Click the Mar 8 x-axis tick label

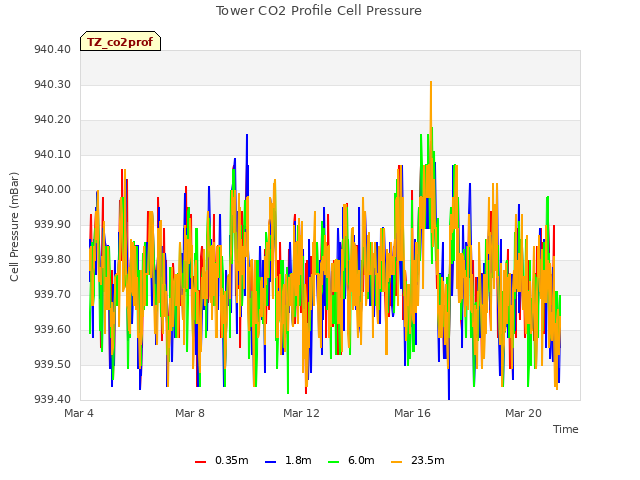pos(190,413)
